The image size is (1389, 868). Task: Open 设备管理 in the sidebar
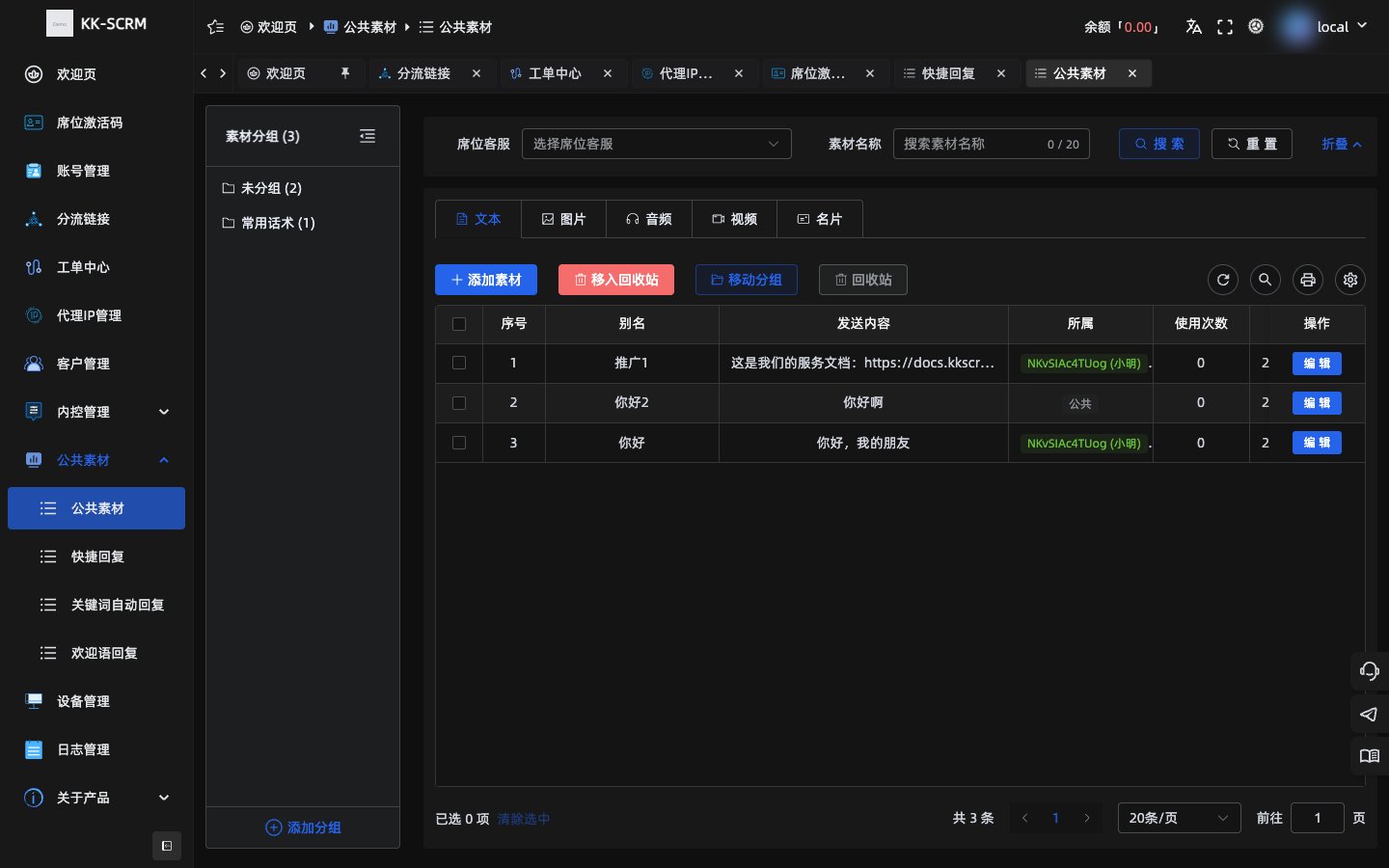(96, 701)
